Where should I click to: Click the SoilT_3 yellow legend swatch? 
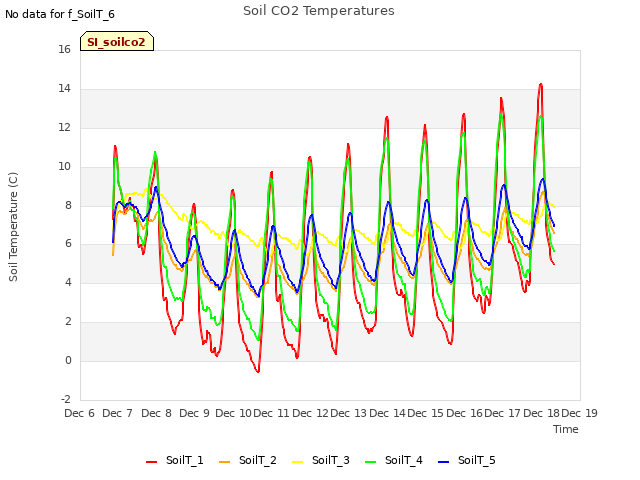click(x=298, y=462)
